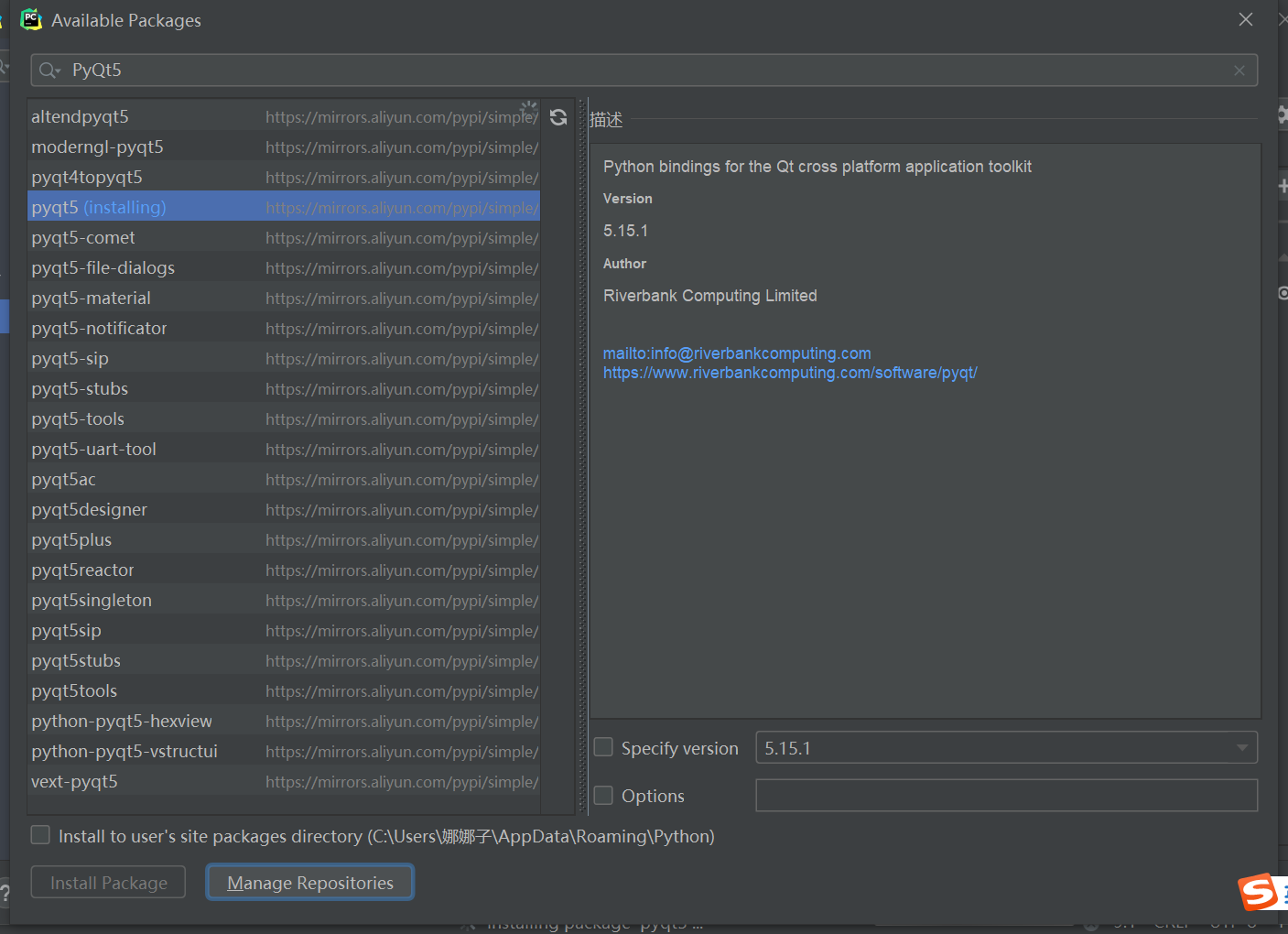Select pyqt5-comet package row
The width and height of the screenshot is (1288, 934).
tap(284, 237)
